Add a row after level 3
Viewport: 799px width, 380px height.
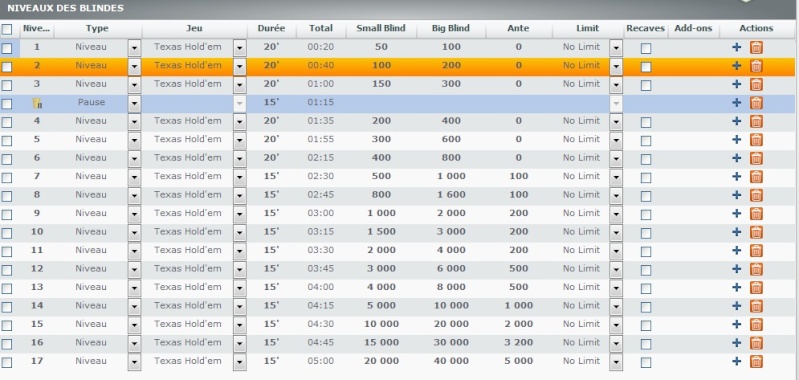coord(736,85)
